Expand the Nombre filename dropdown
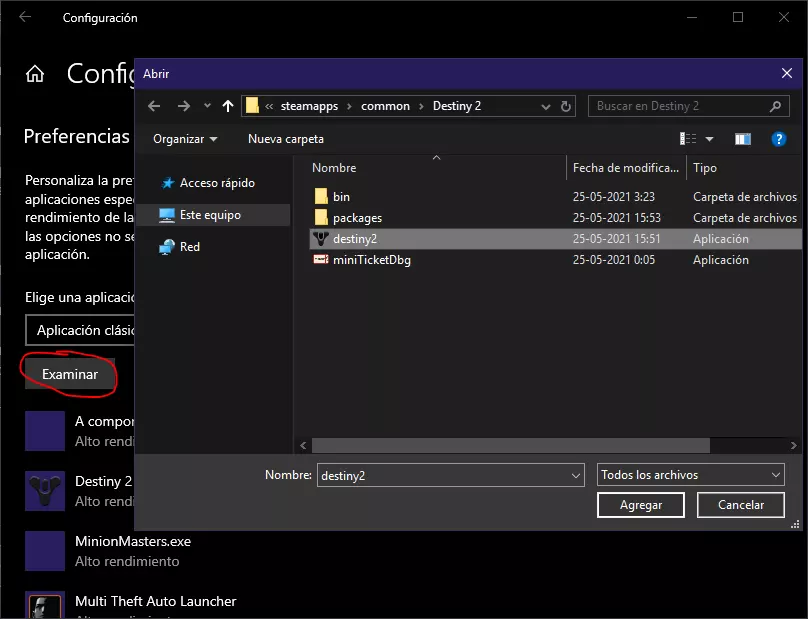Image resolution: width=808 pixels, height=619 pixels. 576,476
